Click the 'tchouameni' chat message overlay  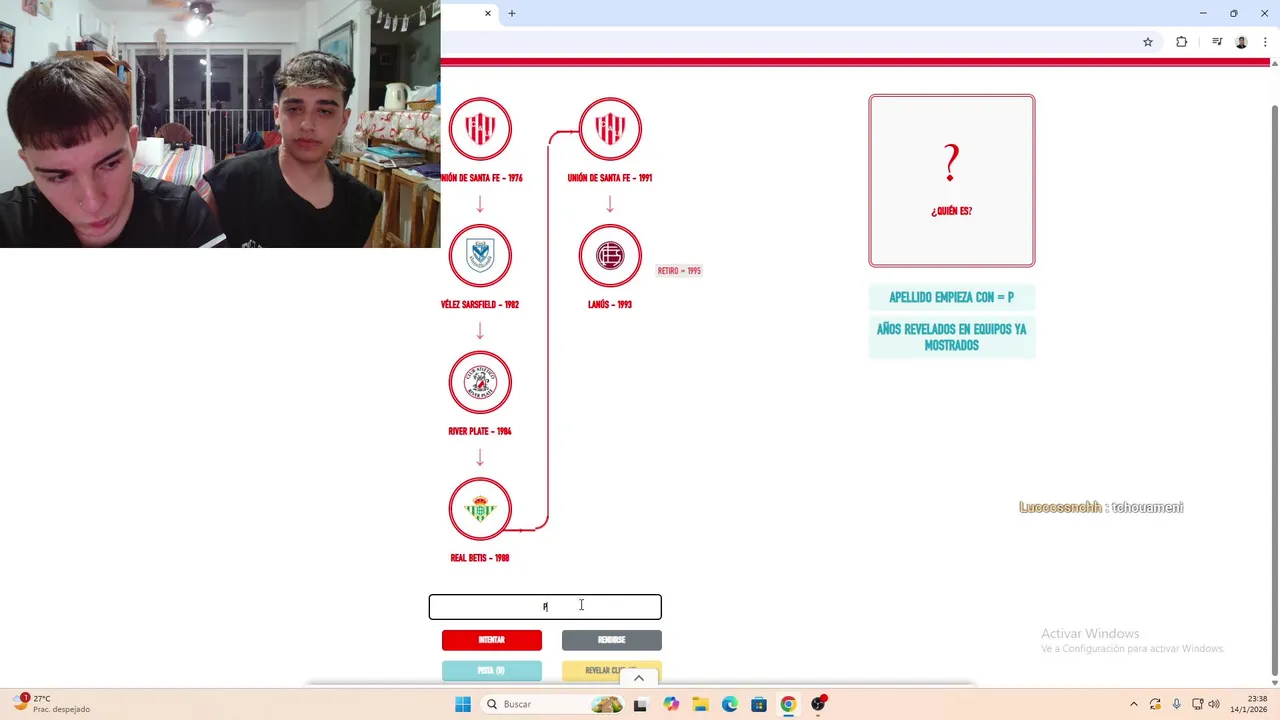coord(1147,508)
